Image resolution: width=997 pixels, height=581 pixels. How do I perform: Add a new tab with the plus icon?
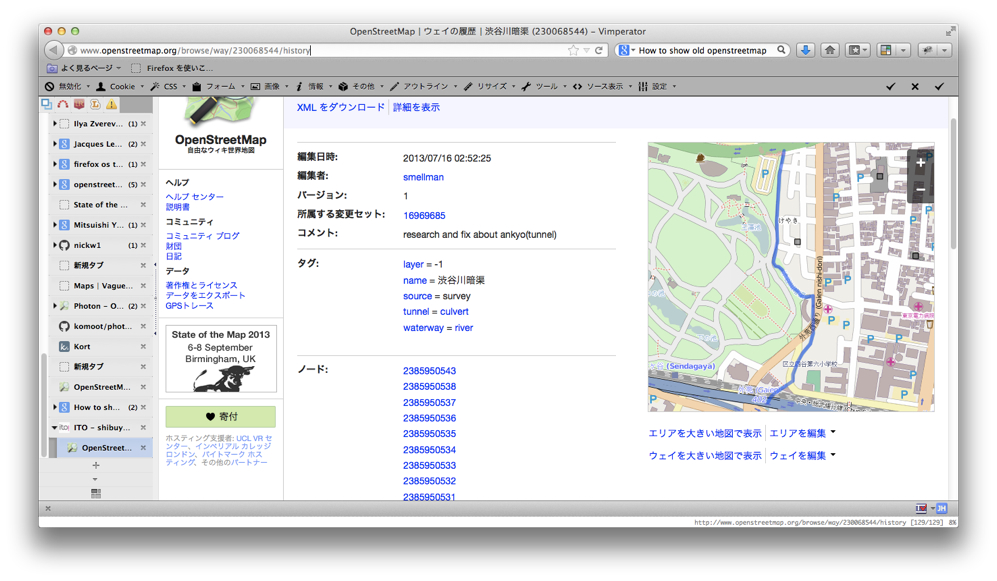point(96,465)
